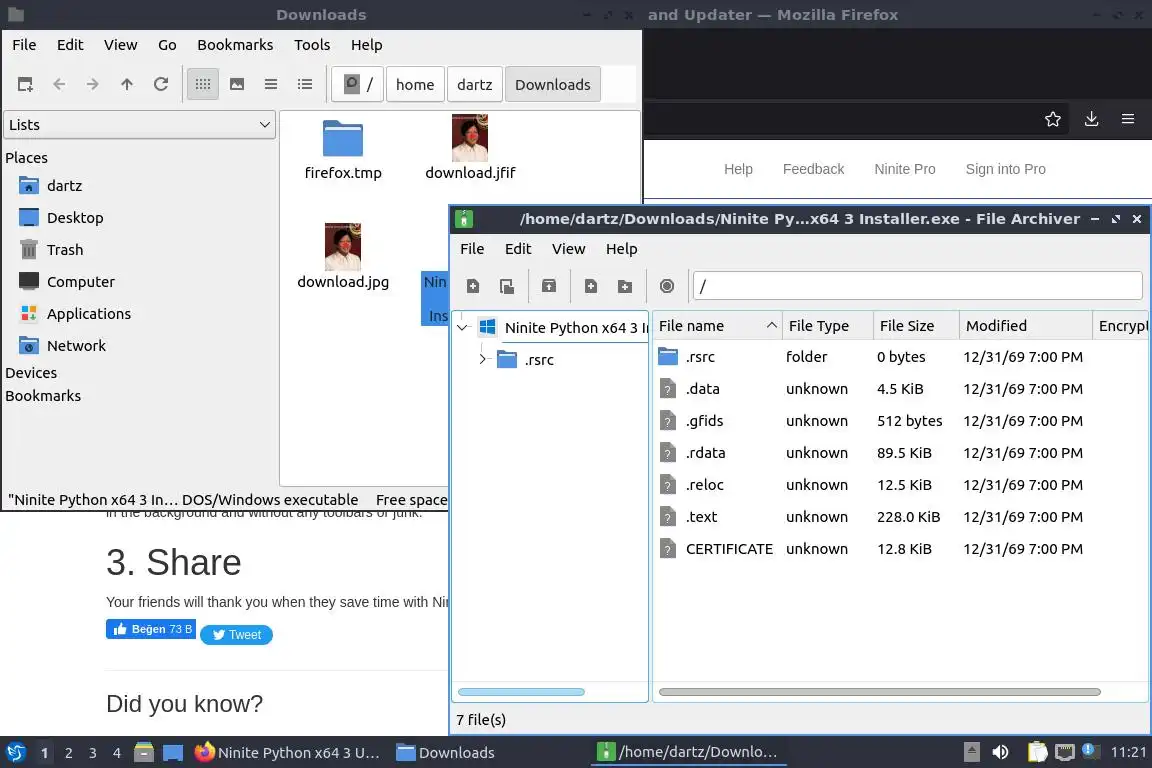Click extract icon in File Archiver

click(x=549, y=286)
